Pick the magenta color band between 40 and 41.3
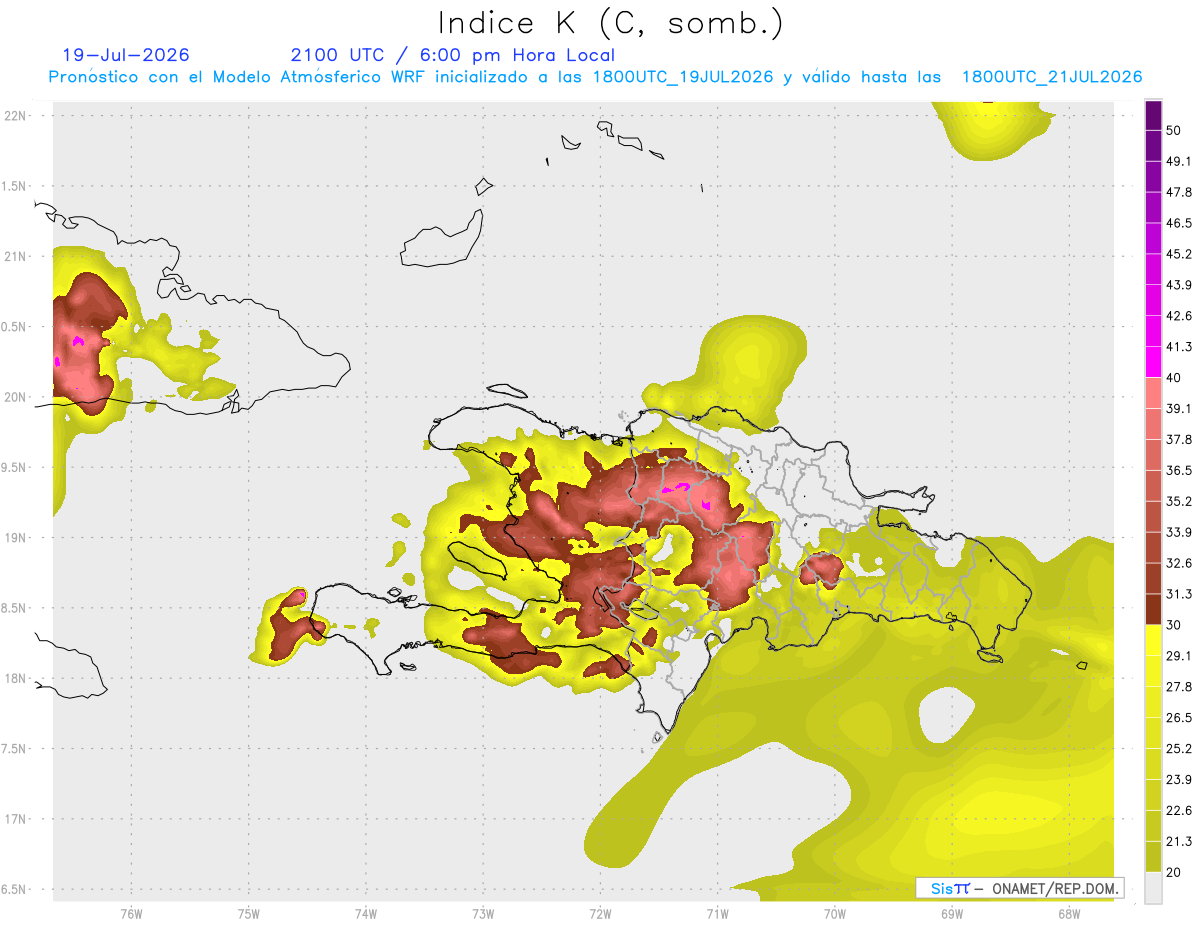Viewport: 1200px width, 927px height. click(x=1154, y=362)
